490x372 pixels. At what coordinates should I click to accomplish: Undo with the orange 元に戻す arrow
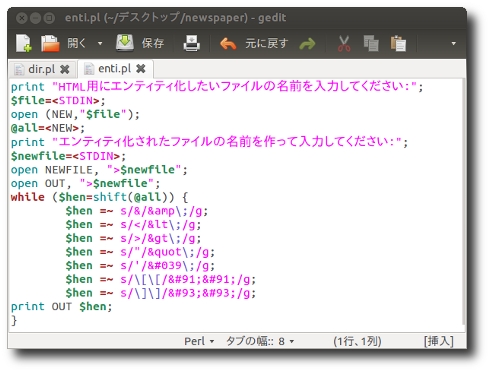(228, 44)
